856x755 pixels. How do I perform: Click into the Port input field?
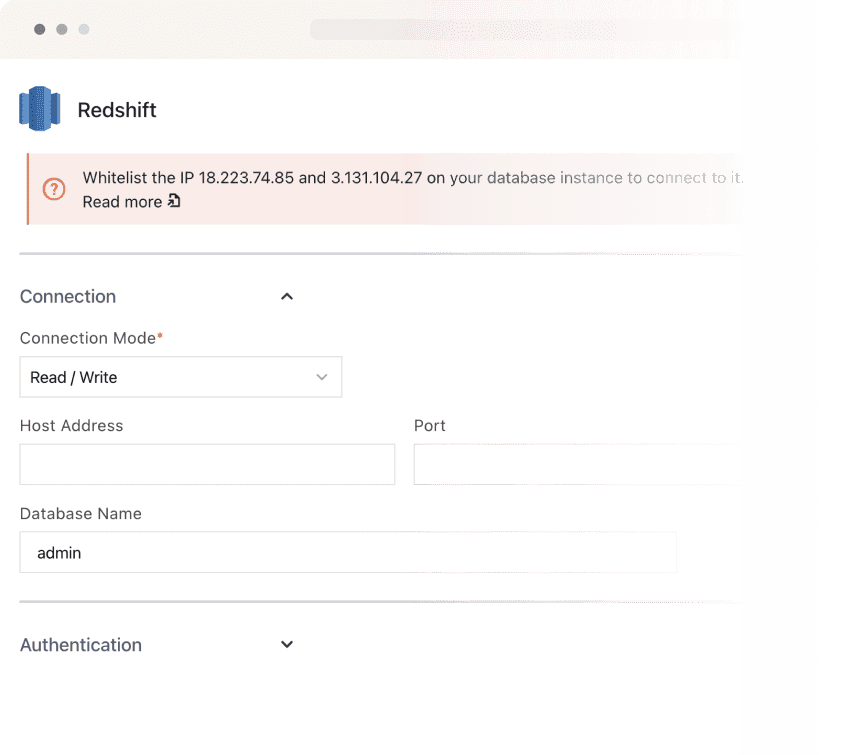pos(576,465)
